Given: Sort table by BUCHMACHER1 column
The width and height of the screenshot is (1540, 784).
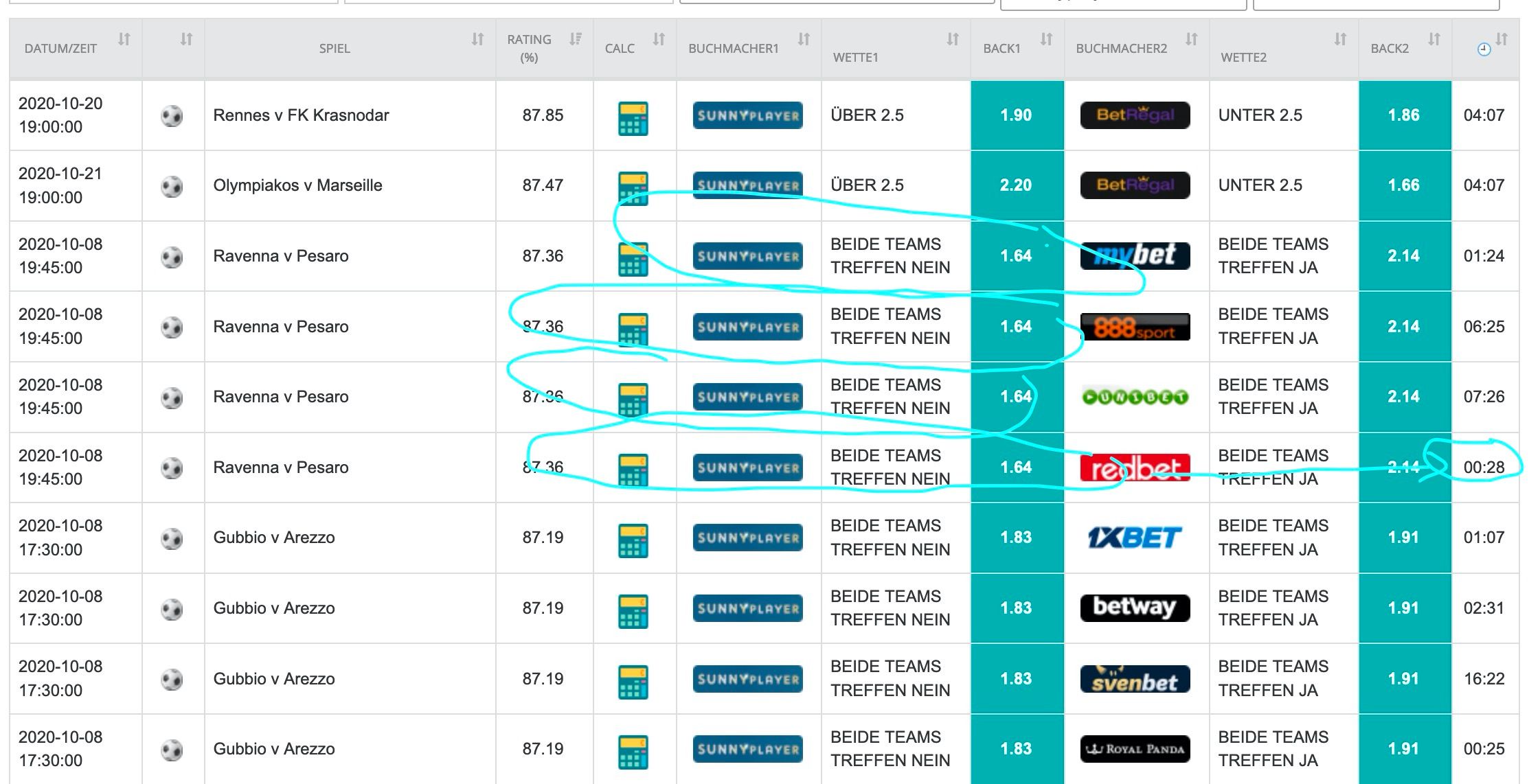Looking at the screenshot, I should click(x=804, y=39).
